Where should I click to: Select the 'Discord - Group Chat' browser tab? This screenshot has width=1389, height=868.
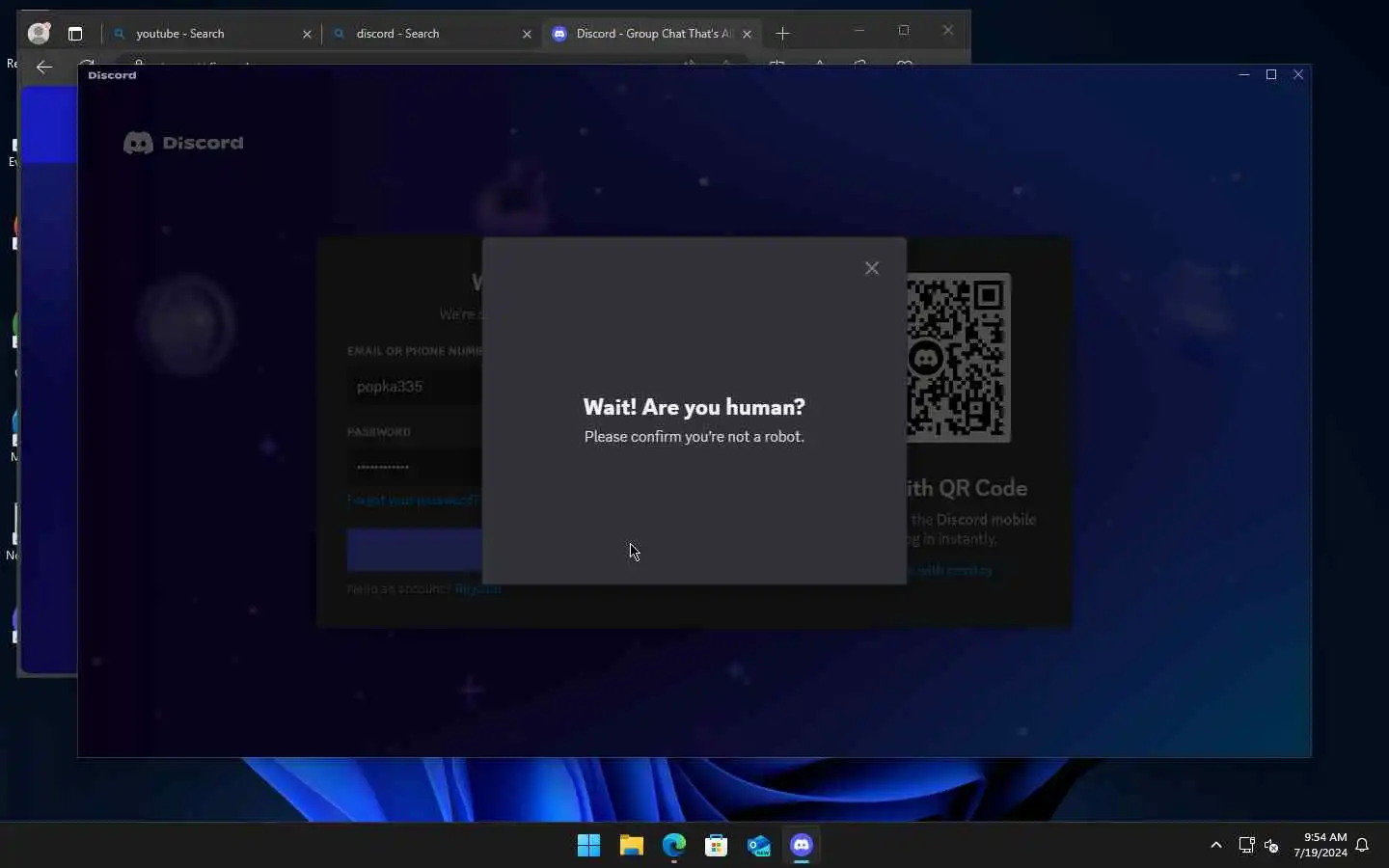click(x=651, y=34)
